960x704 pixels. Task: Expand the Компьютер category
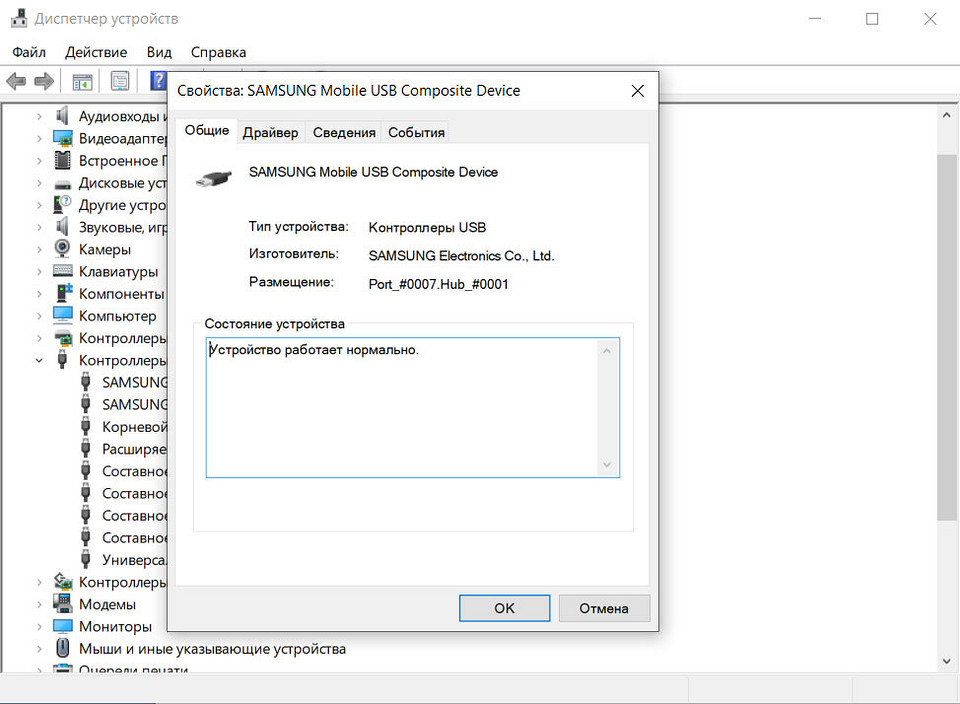click(39, 316)
